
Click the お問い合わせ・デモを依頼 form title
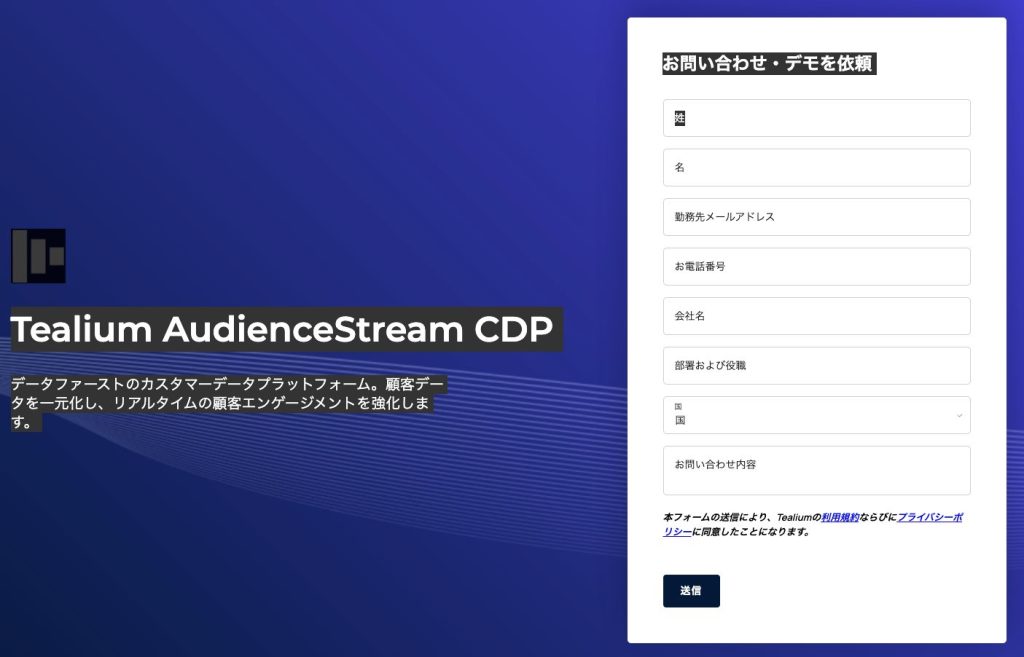coord(767,64)
